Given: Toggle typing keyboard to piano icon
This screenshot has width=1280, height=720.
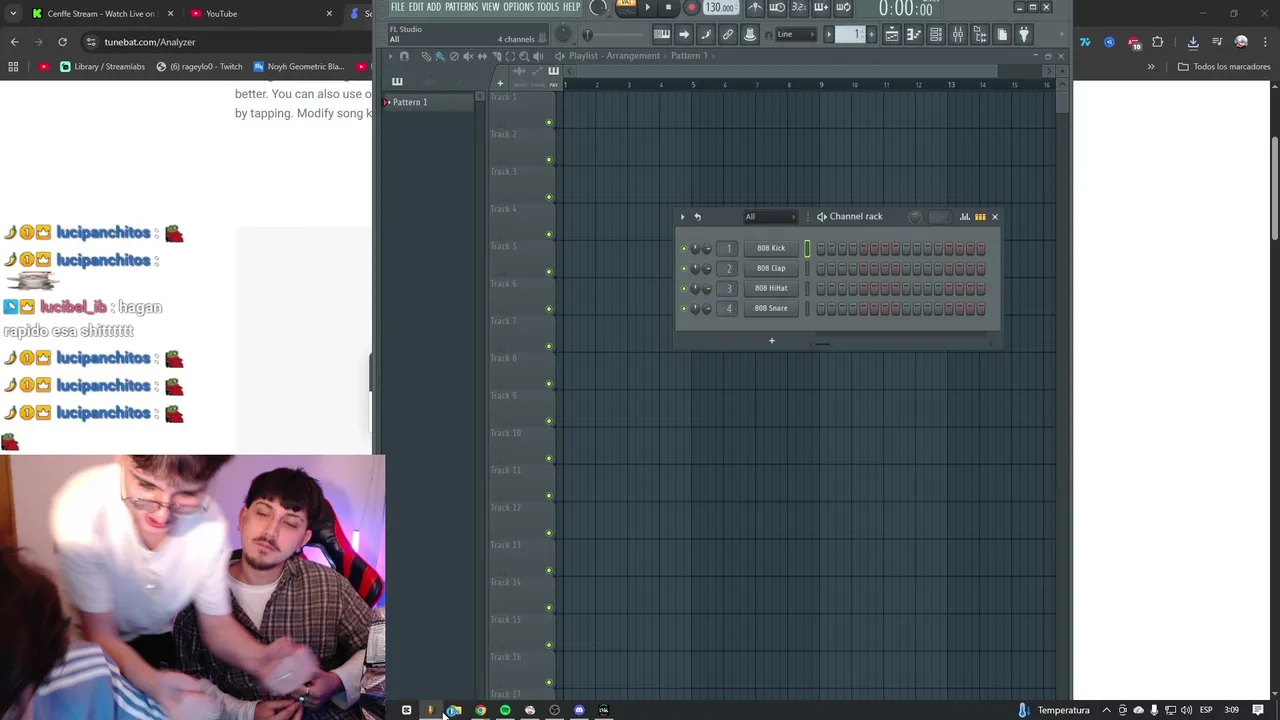Looking at the screenshot, I should (x=662, y=35).
